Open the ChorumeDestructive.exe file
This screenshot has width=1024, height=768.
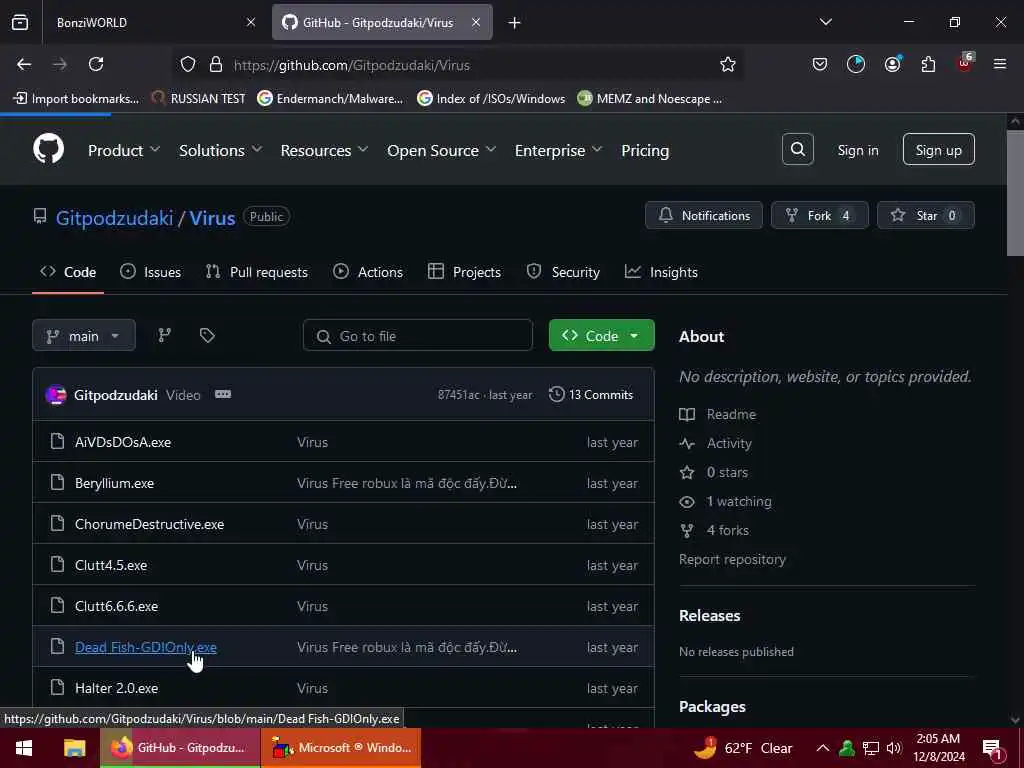tap(149, 524)
